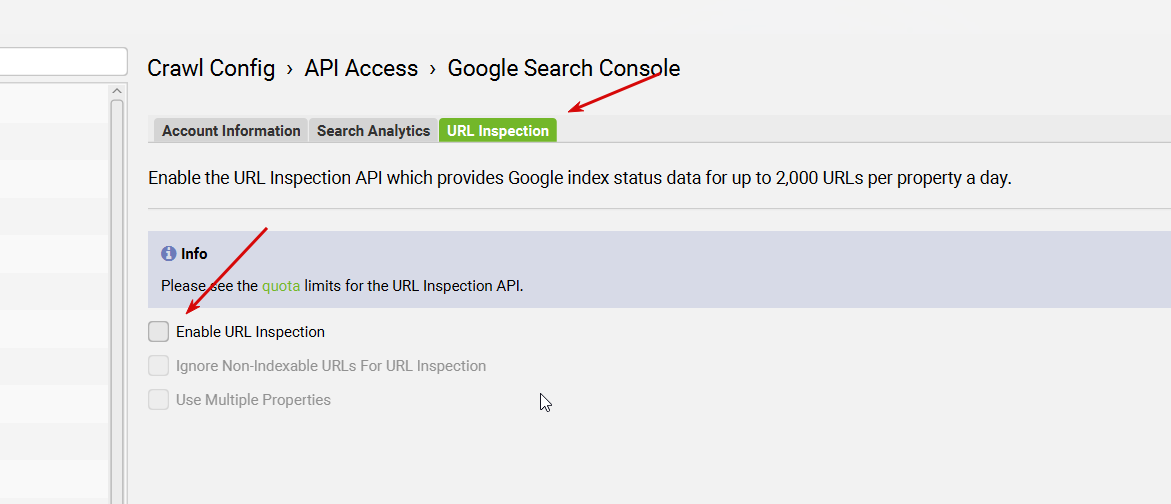Click chevron between Crawl Config and API Access
This screenshot has width=1171, height=504.
tap(290, 69)
